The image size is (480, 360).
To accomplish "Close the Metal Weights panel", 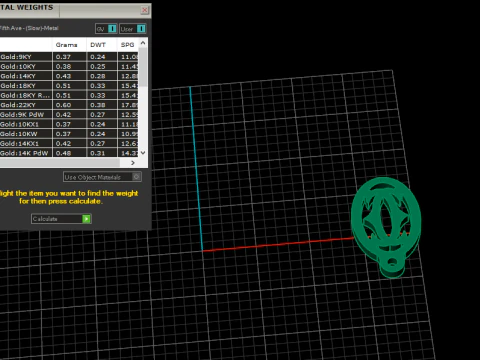I will (x=145, y=10).
